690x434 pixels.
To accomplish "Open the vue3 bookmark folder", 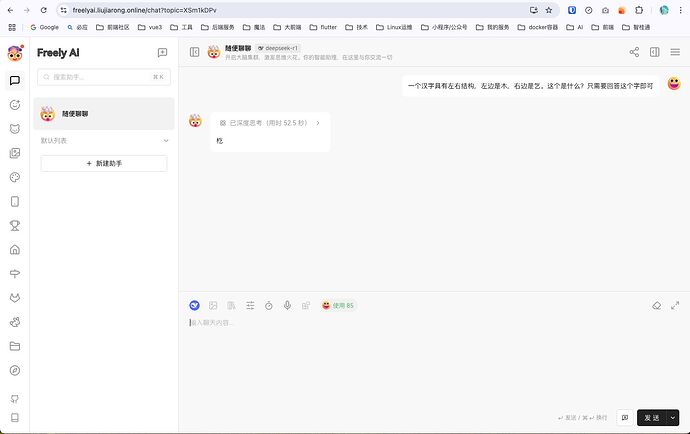I will point(150,27).
